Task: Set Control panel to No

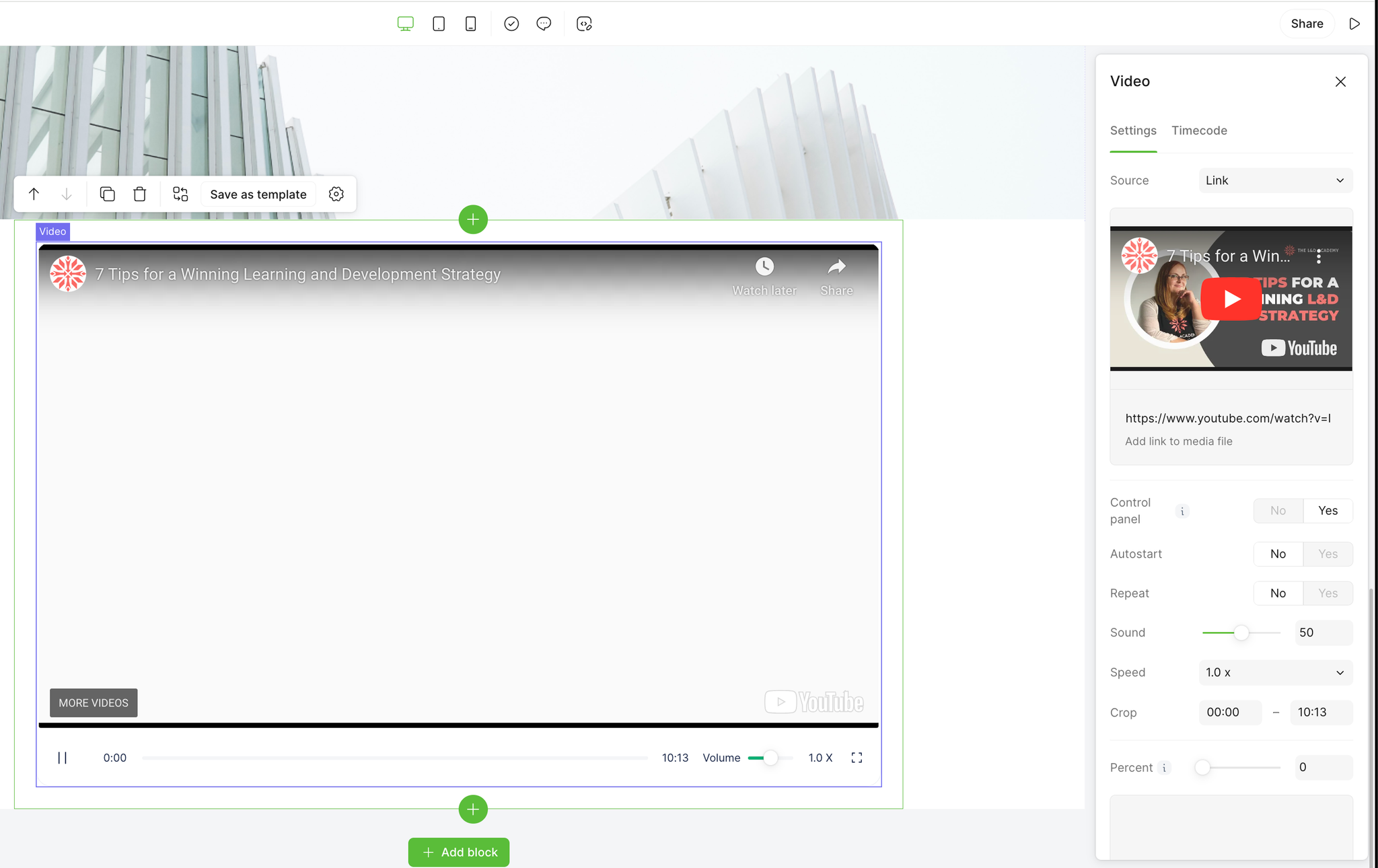Action: (1278, 511)
